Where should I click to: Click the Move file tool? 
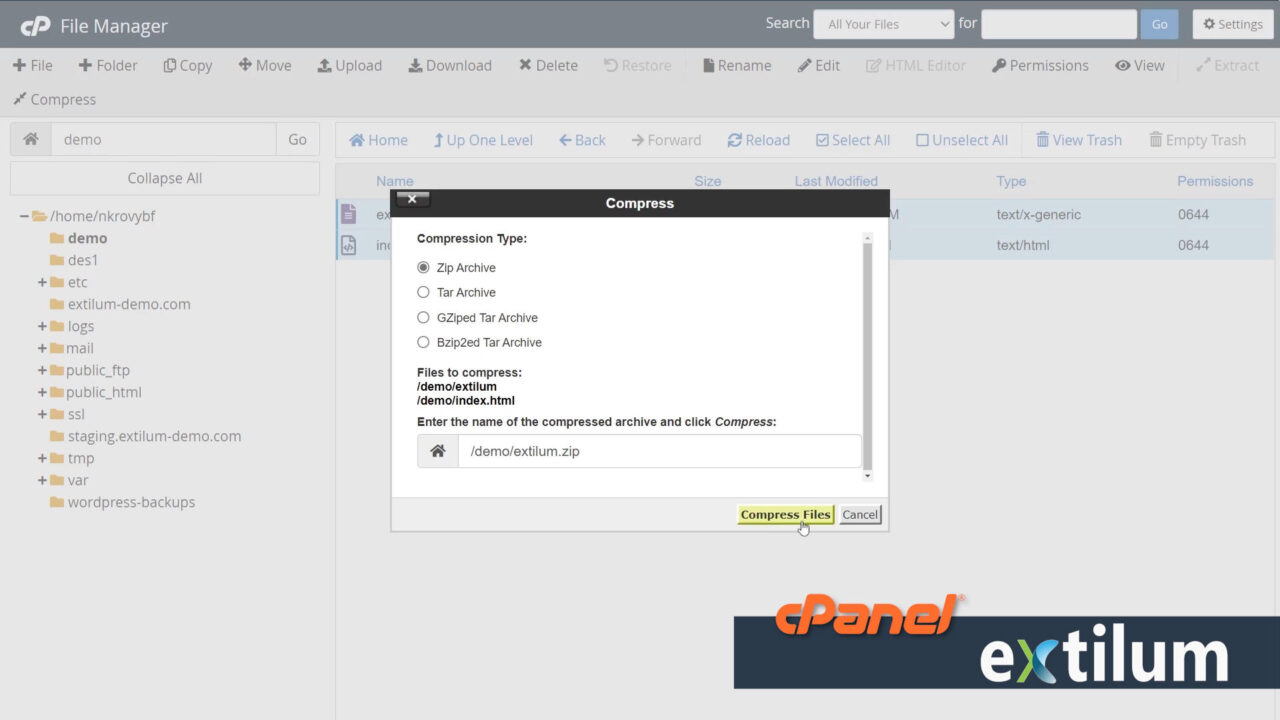(264, 65)
